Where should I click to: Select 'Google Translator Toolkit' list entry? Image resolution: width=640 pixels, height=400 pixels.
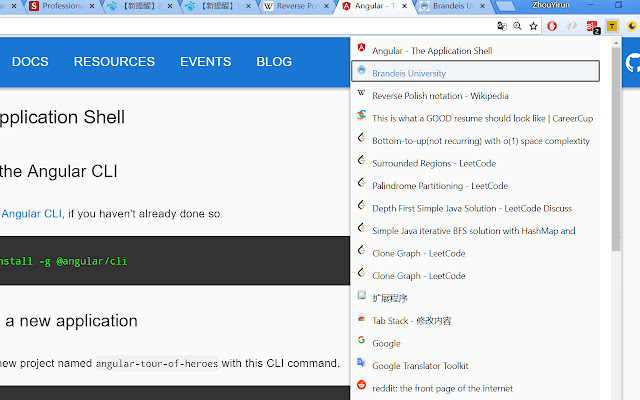[476, 365]
